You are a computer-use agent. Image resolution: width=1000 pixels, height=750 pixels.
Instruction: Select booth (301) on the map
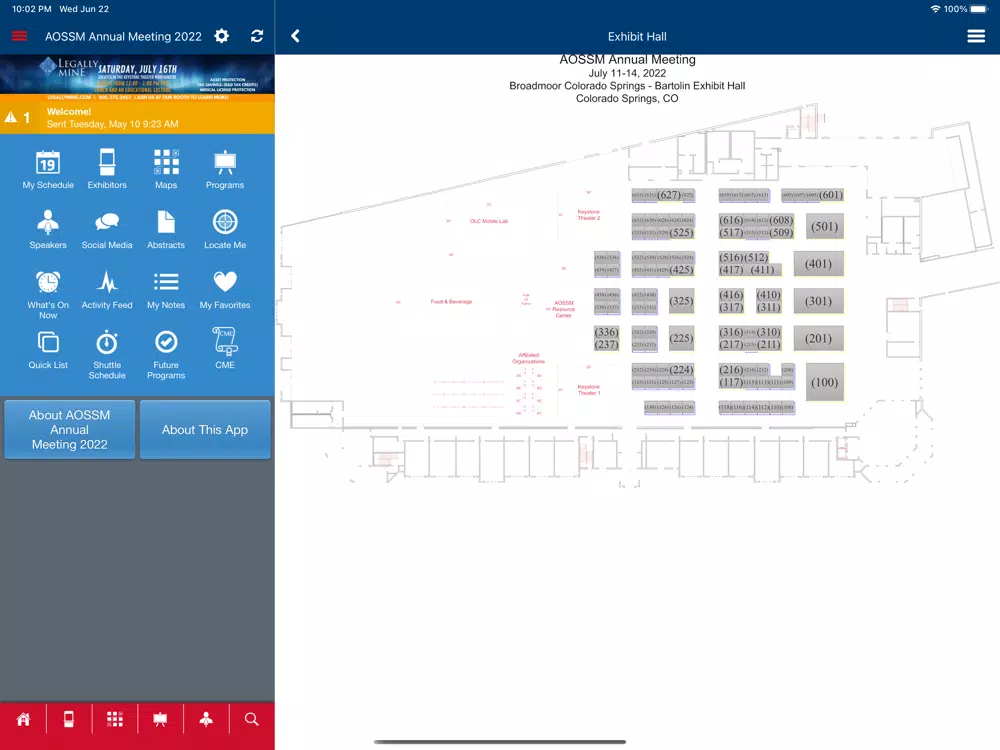pos(818,301)
